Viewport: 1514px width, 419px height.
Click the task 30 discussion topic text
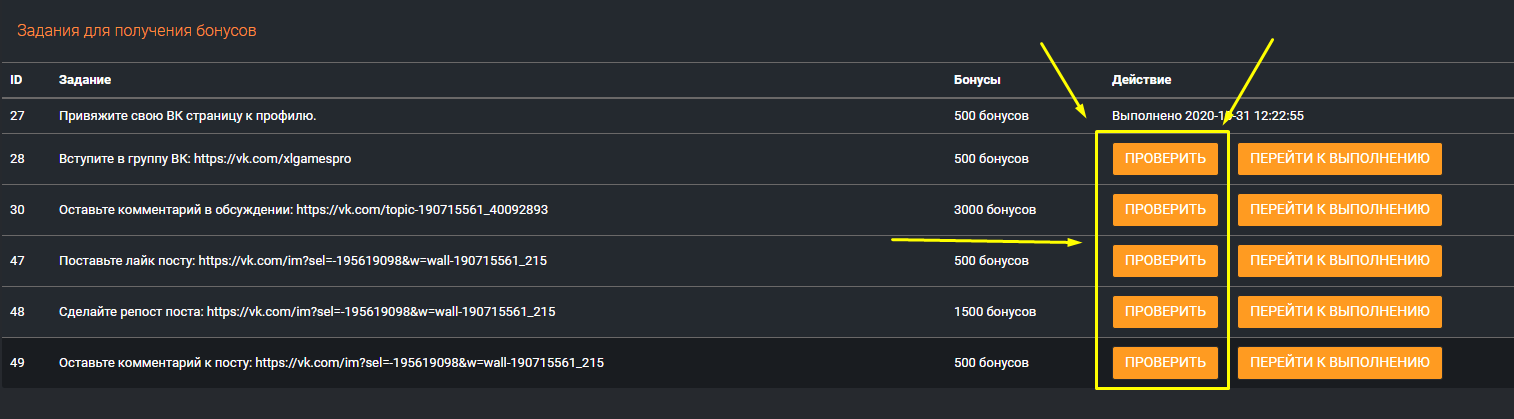coord(303,210)
